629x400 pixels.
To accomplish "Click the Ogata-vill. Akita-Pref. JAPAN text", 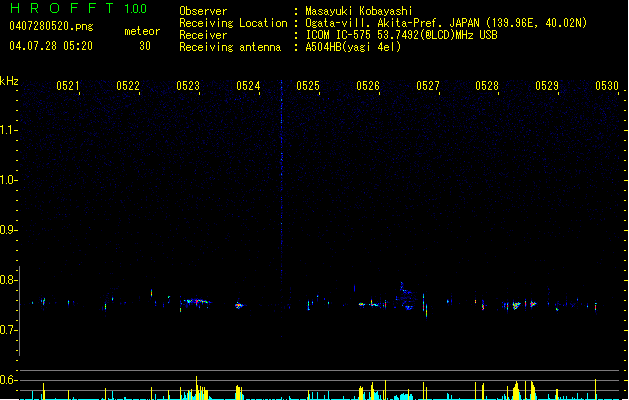I will 392,23.
